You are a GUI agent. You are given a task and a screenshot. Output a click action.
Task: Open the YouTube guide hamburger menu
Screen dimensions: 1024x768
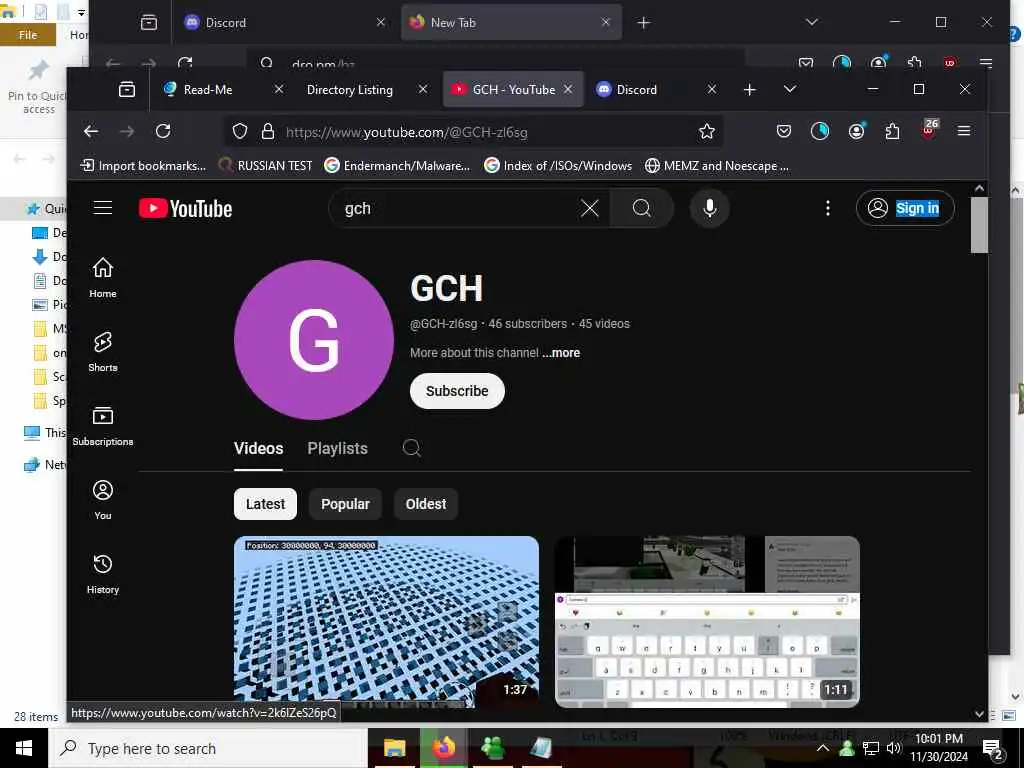coord(103,208)
